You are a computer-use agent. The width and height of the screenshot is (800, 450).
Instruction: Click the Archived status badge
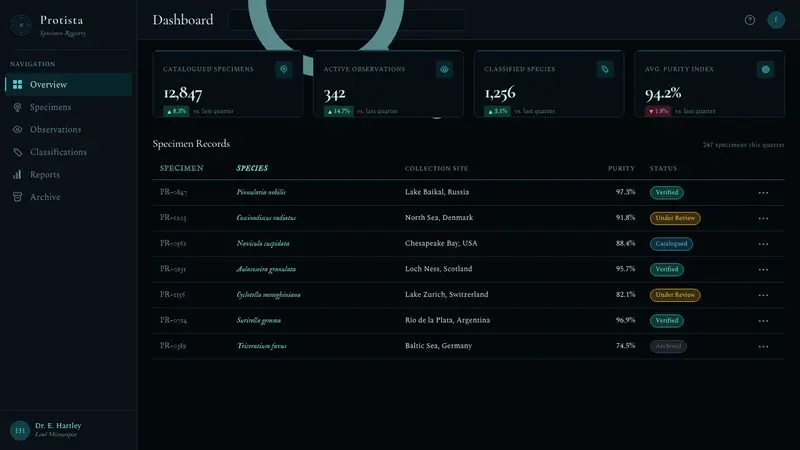(668, 346)
